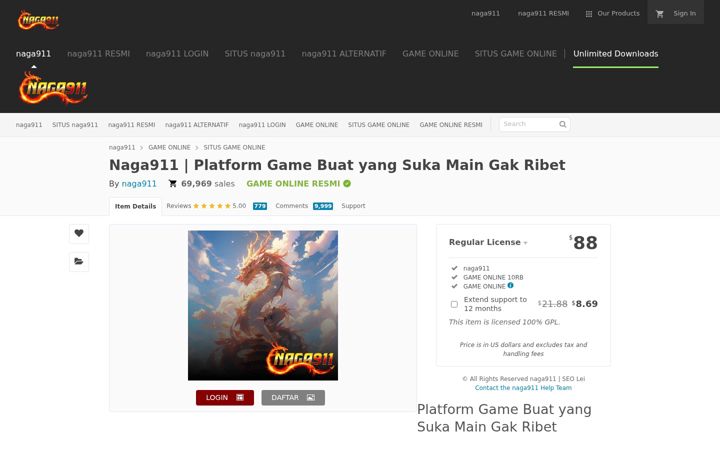The width and height of the screenshot is (720, 450).
Task: Select SITUS GAME ONLINE in main navigation
Action: point(516,54)
